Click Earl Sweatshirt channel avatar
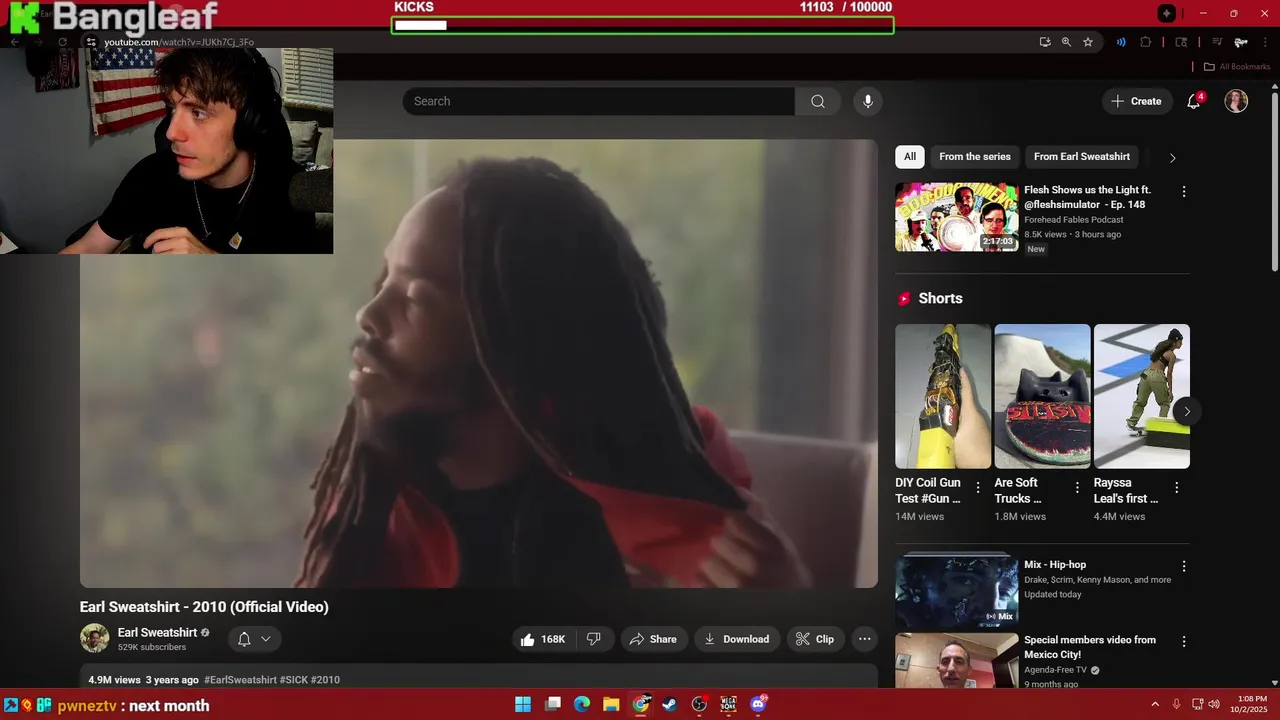Image resolution: width=1280 pixels, height=720 pixels. (x=95, y=638)
